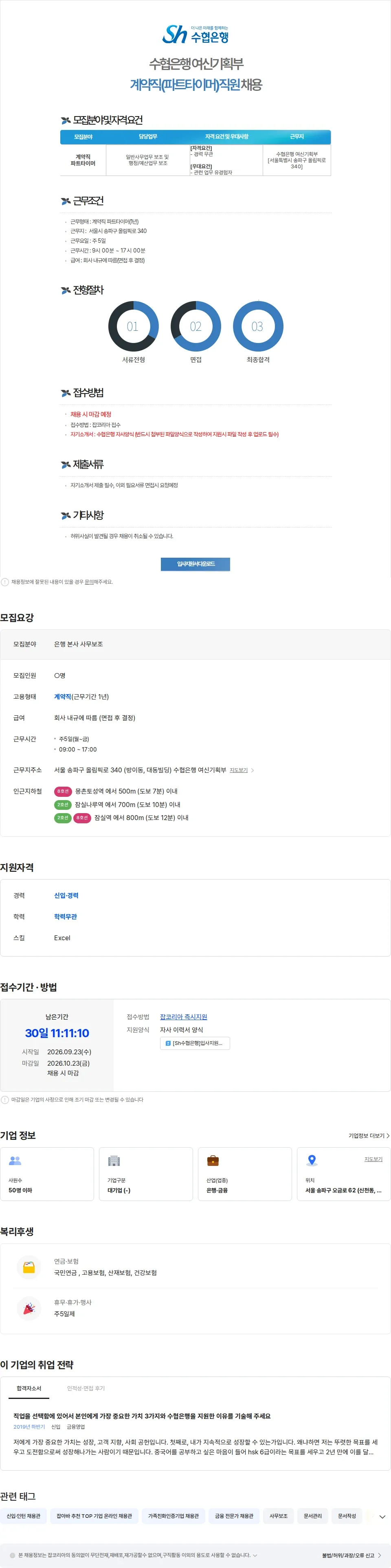
Task: Click the 문서작성 tag
Action: (347, 1516)
